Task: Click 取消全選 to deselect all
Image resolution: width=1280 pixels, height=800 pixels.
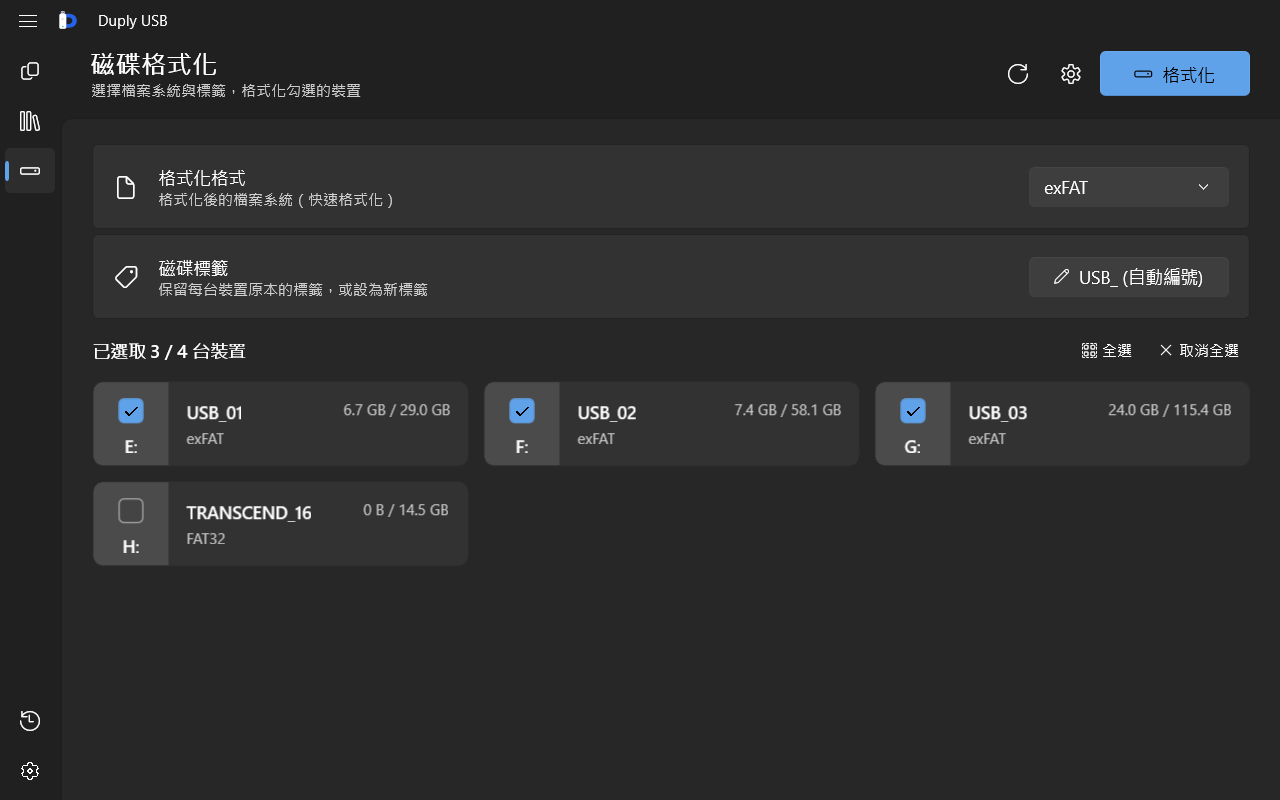Action: pos(1199,351)
